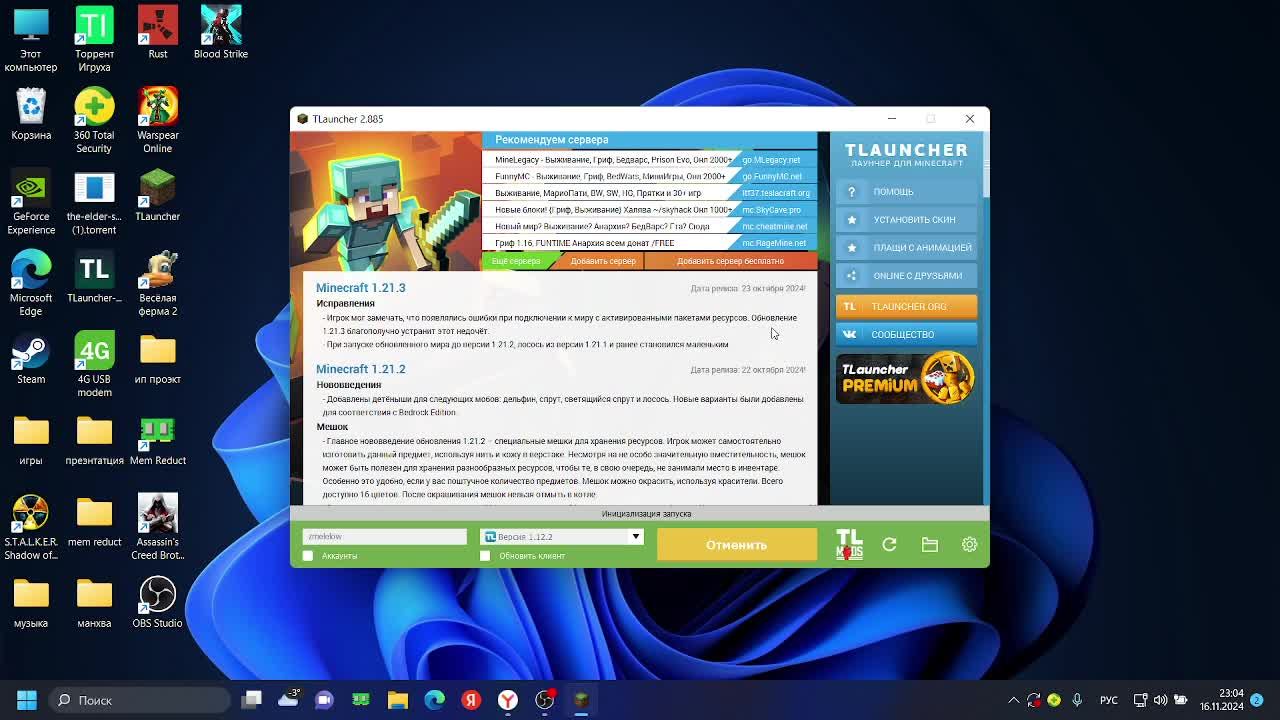This screenshot has height=720, width=1280.
Task: Open Торрент Игруха desktop shortcut
Action: coord(94,40)
